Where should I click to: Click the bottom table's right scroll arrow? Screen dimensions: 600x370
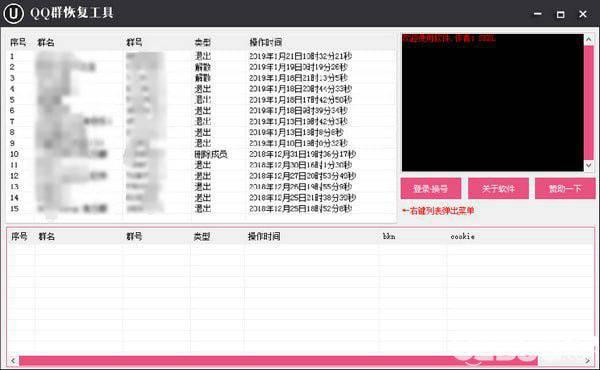(x=587, y=360)
